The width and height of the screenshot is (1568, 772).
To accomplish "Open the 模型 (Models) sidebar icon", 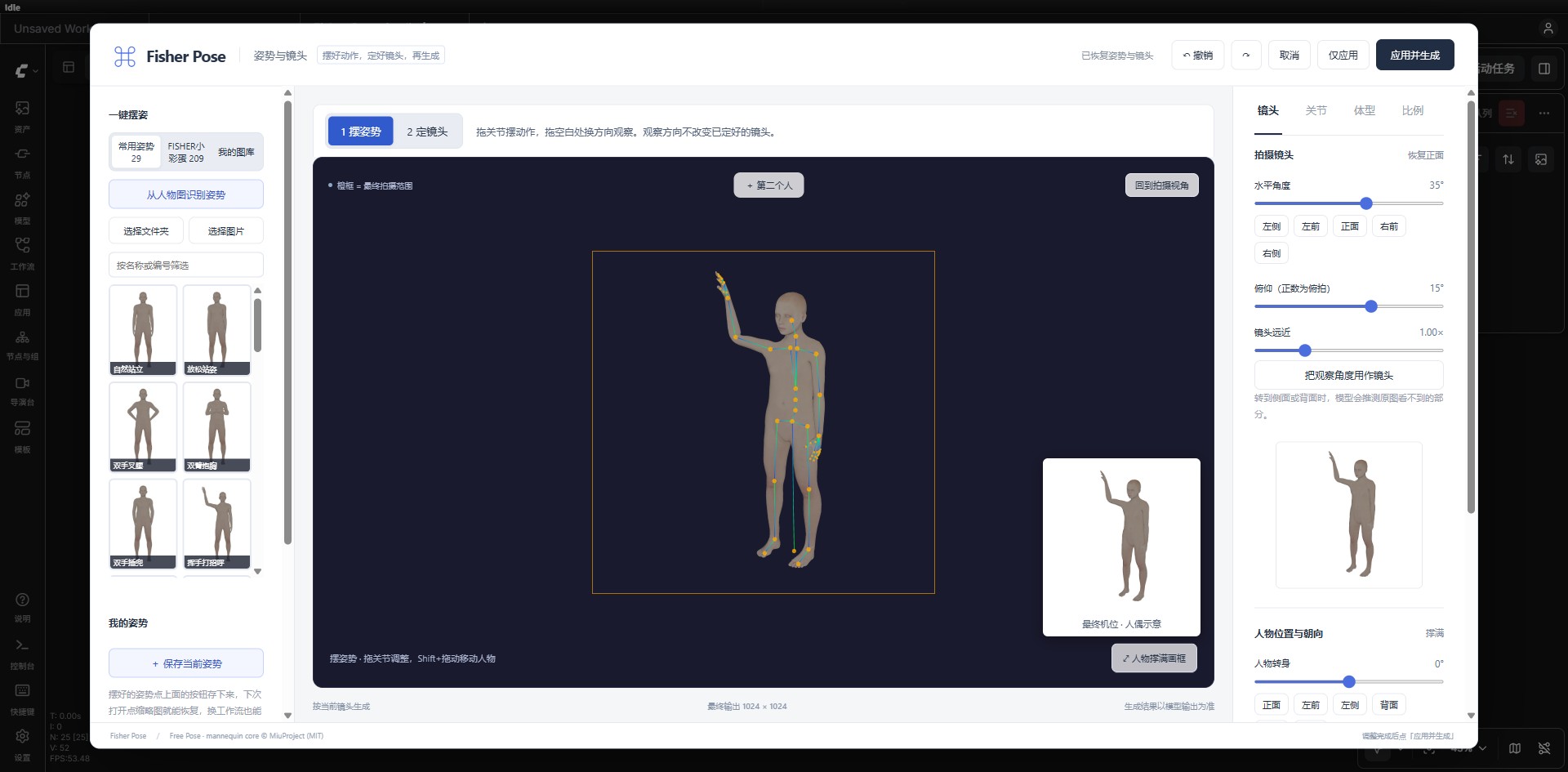I will point(22,208).
